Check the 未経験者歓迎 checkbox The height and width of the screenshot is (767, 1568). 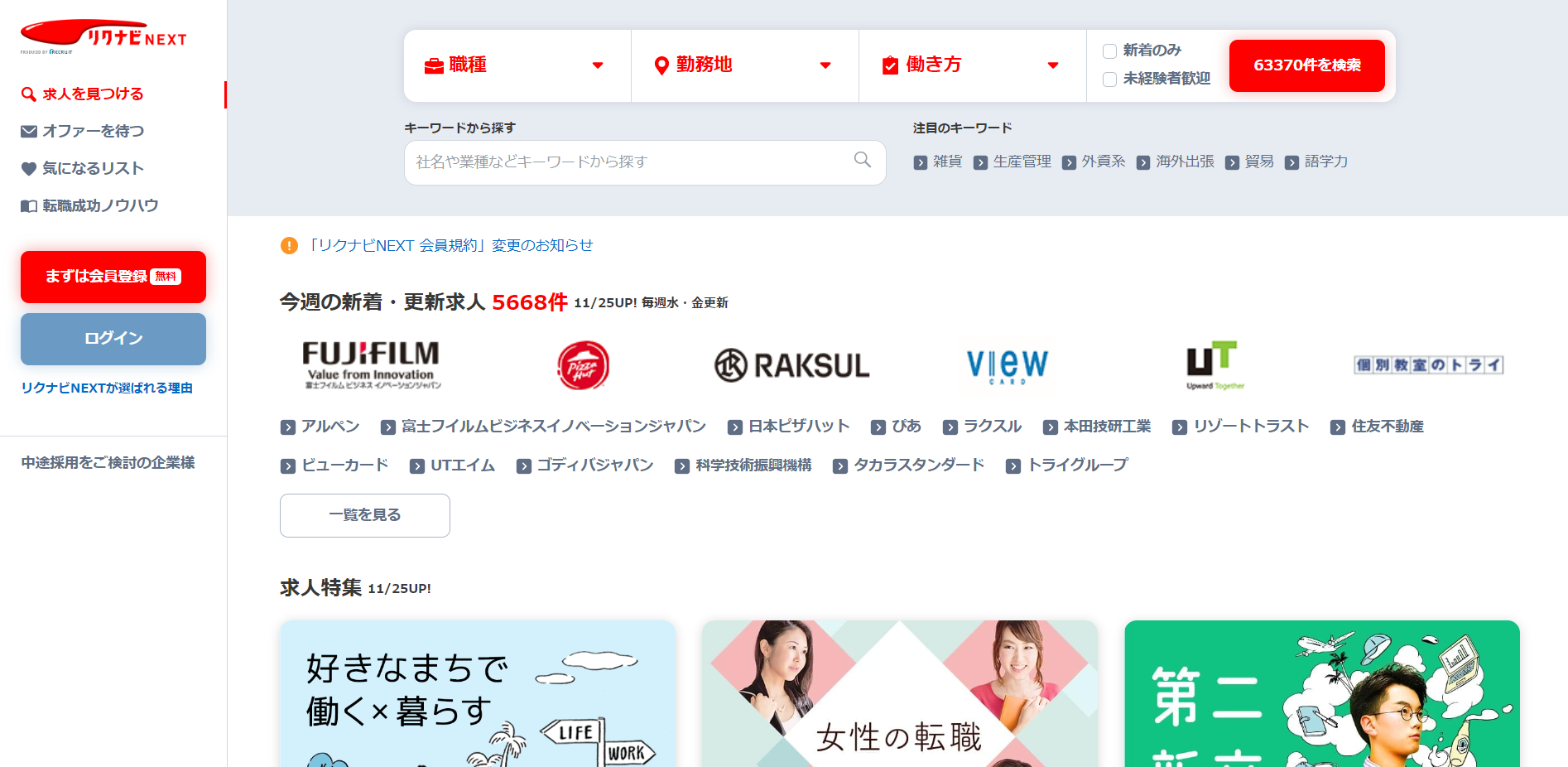[1110, 80]
